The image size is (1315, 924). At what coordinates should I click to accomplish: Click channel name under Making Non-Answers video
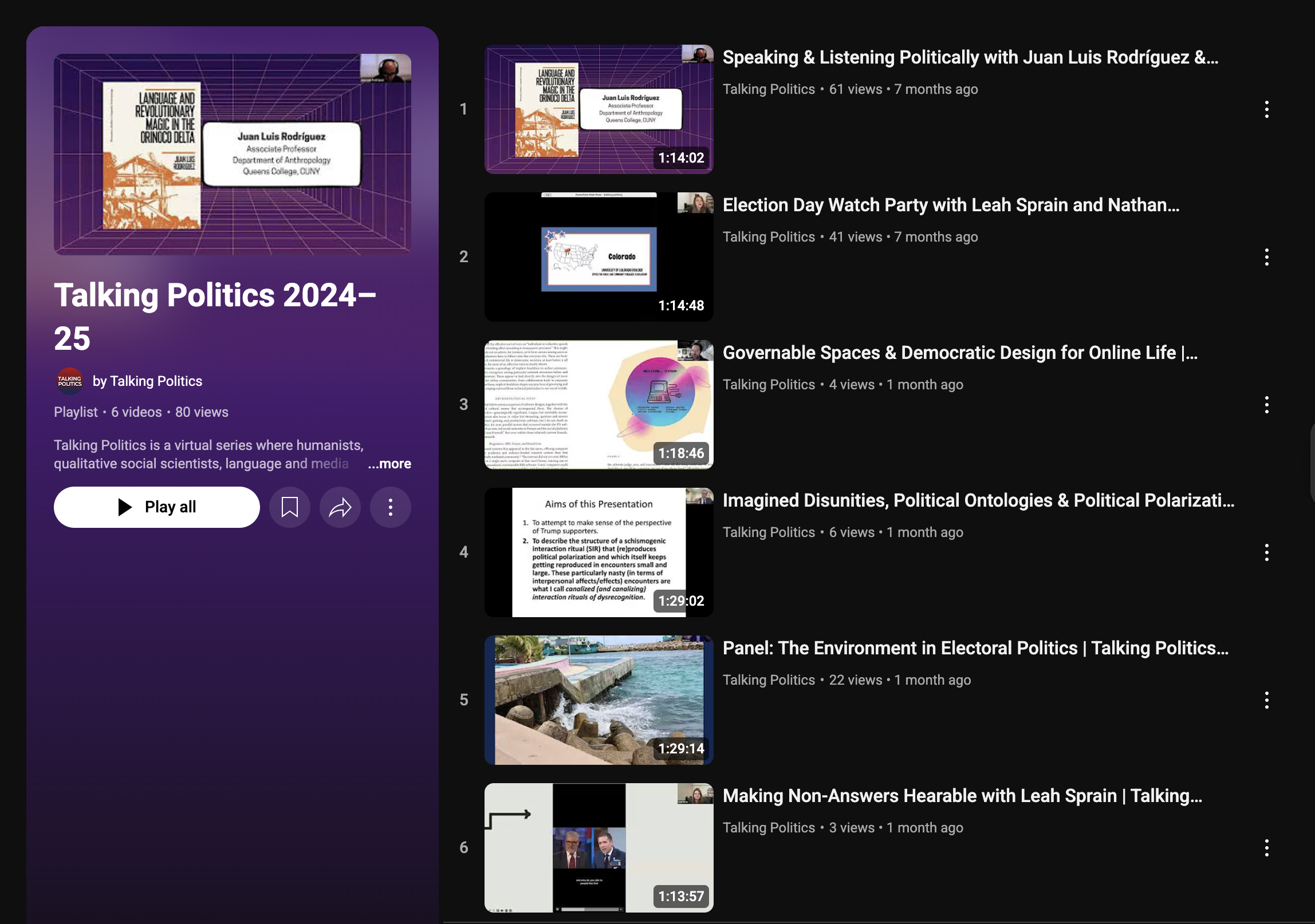pos(769,828)
